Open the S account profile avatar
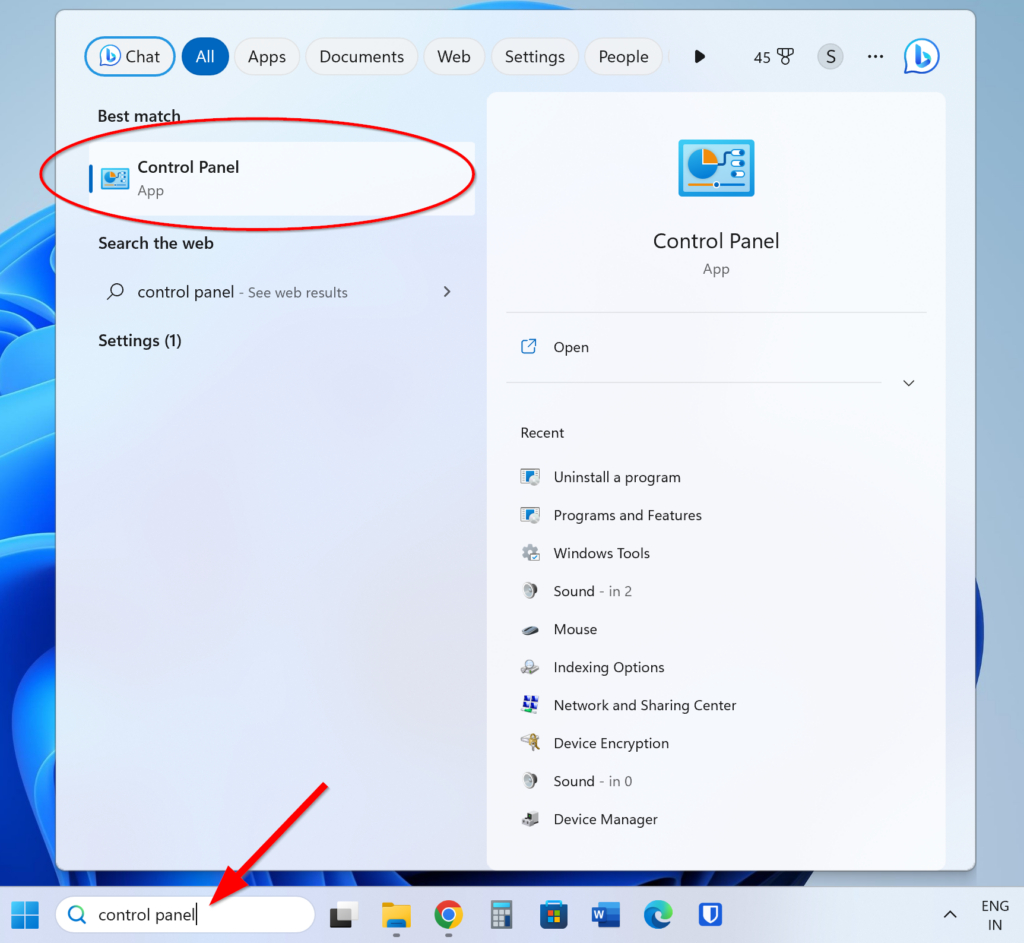Viewport: 1024px width, 943px height. [830, 57]
